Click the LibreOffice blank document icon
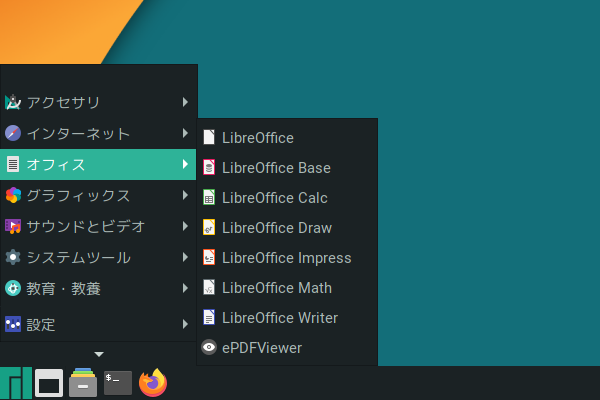 coord(209,137)
